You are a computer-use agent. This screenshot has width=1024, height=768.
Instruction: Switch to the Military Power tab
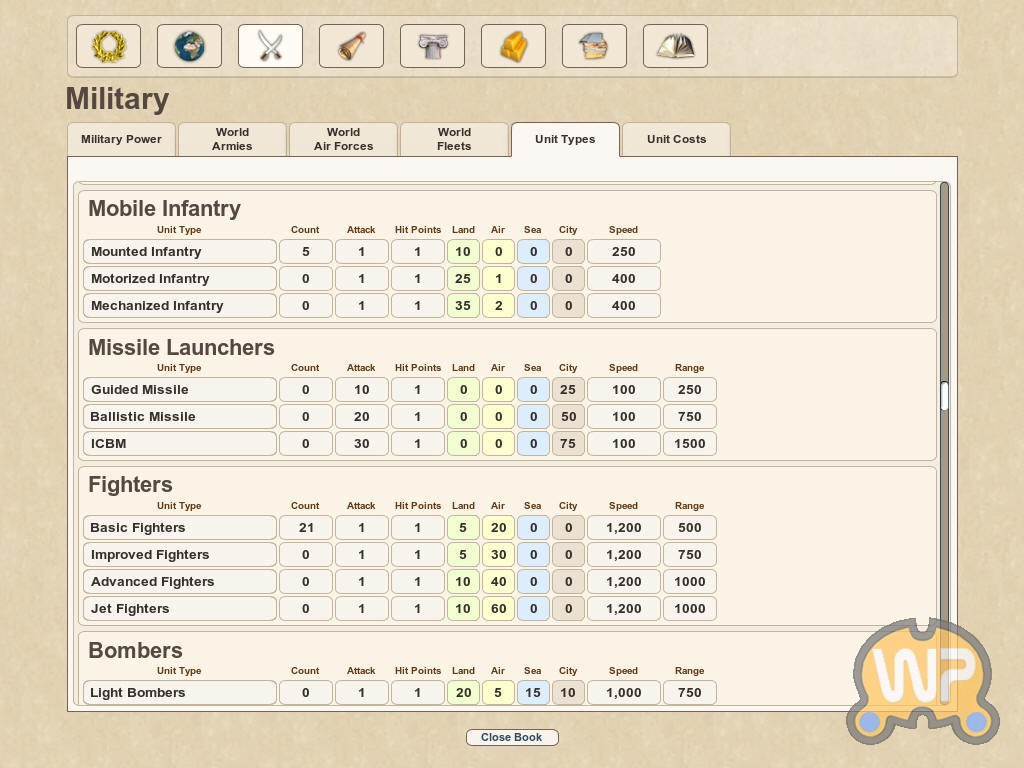pos(121,140)
